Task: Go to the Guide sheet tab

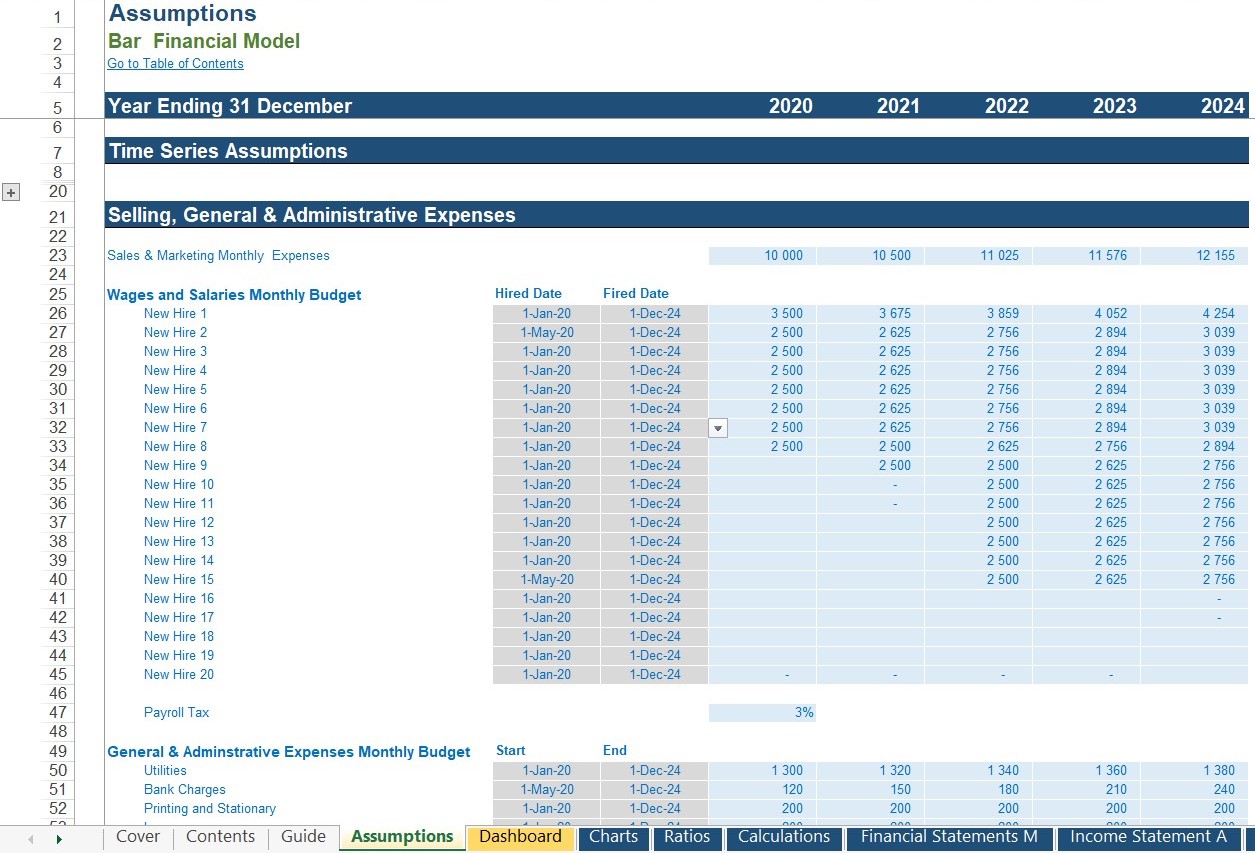Action: point(303,837)
